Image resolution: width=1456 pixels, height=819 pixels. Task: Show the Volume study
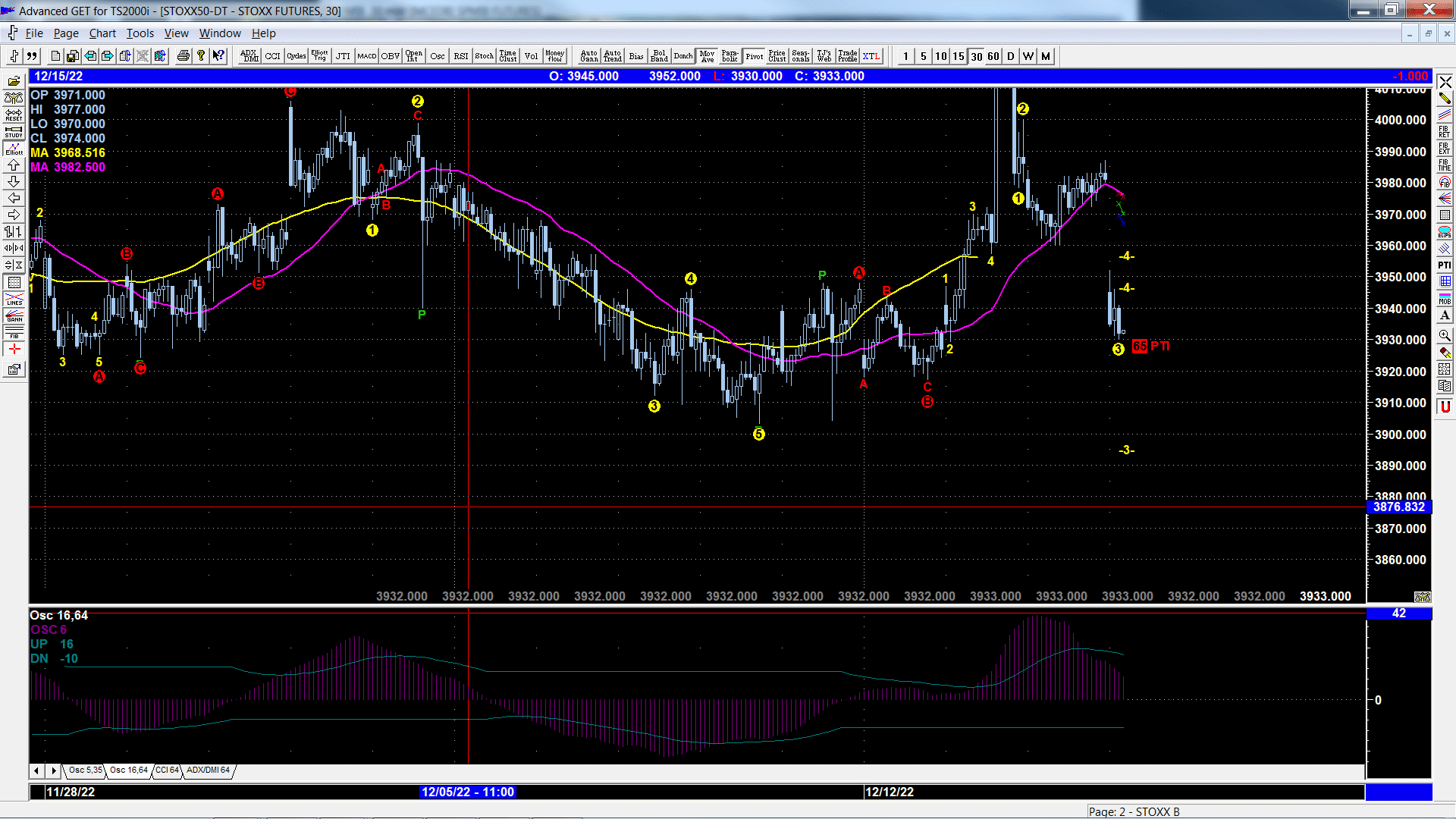[532, 56]
